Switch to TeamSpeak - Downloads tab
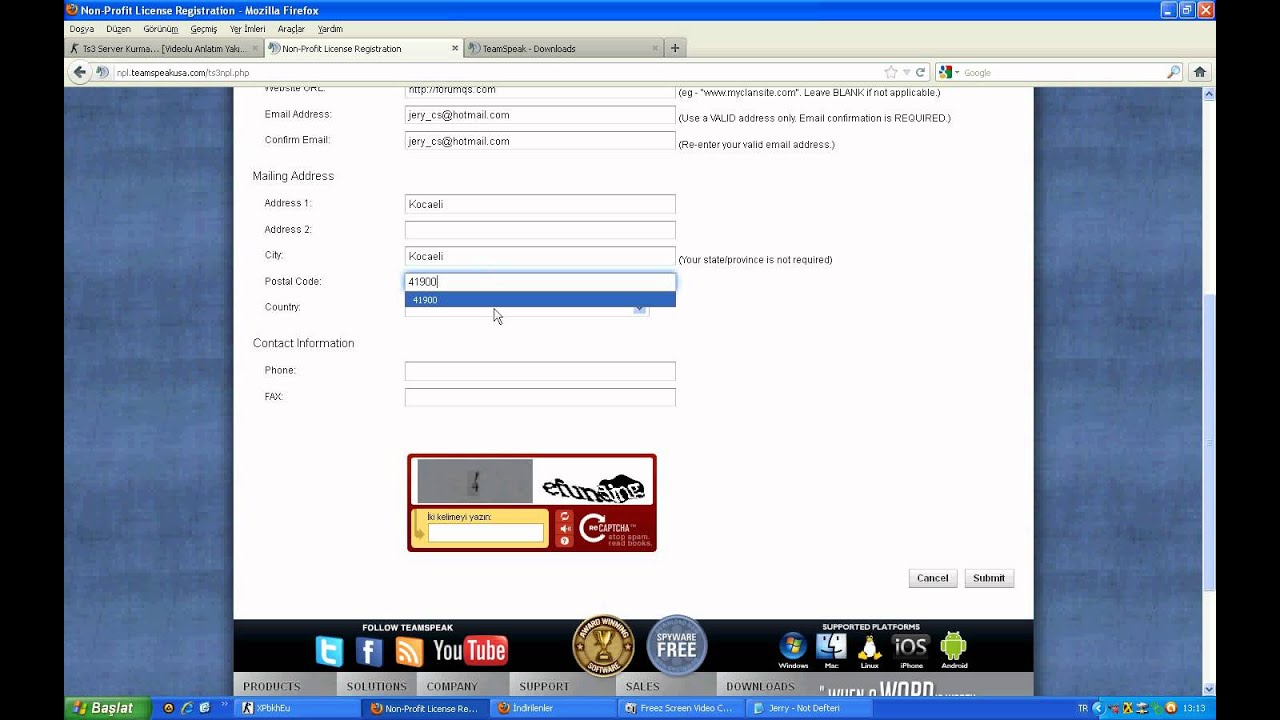 pos(564,48)
